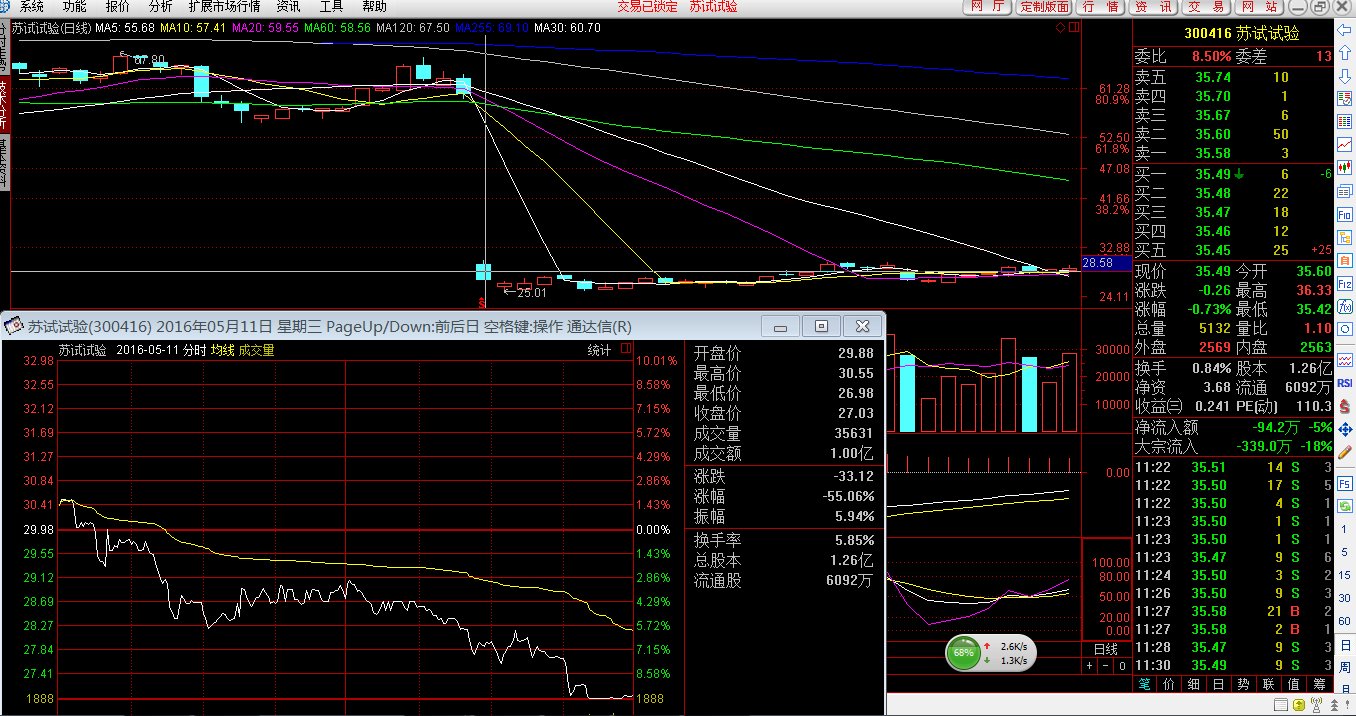The height and width of the screenshot is (716, 1356).
Task: Click the 定制版面 button
Action: click(x=1044, y=7)
